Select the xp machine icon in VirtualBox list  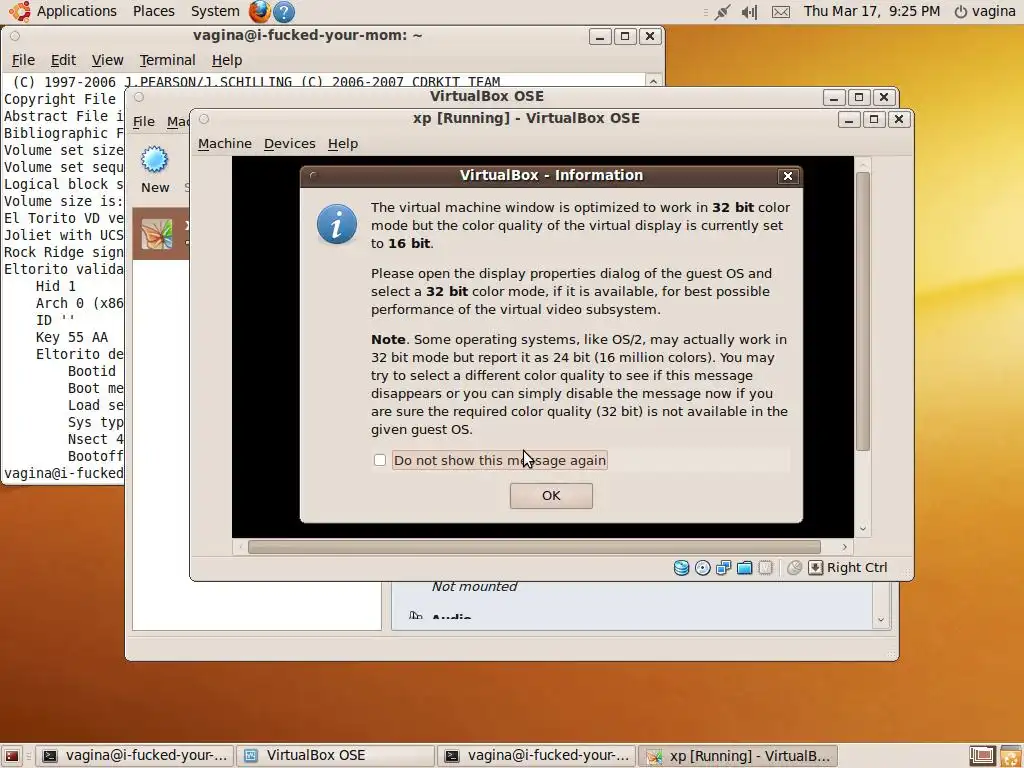point(157,234)
